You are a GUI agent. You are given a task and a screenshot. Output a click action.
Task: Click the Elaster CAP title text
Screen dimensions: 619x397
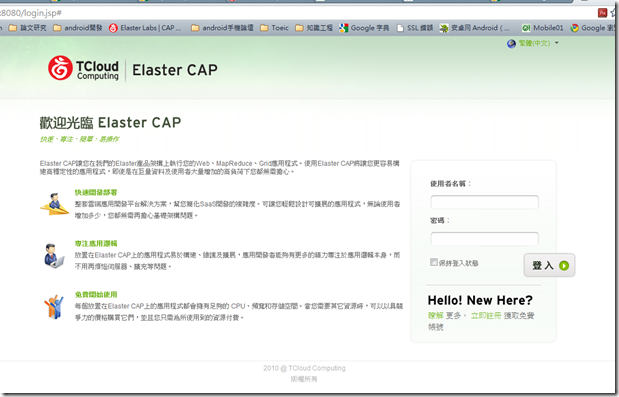(175, 70)
